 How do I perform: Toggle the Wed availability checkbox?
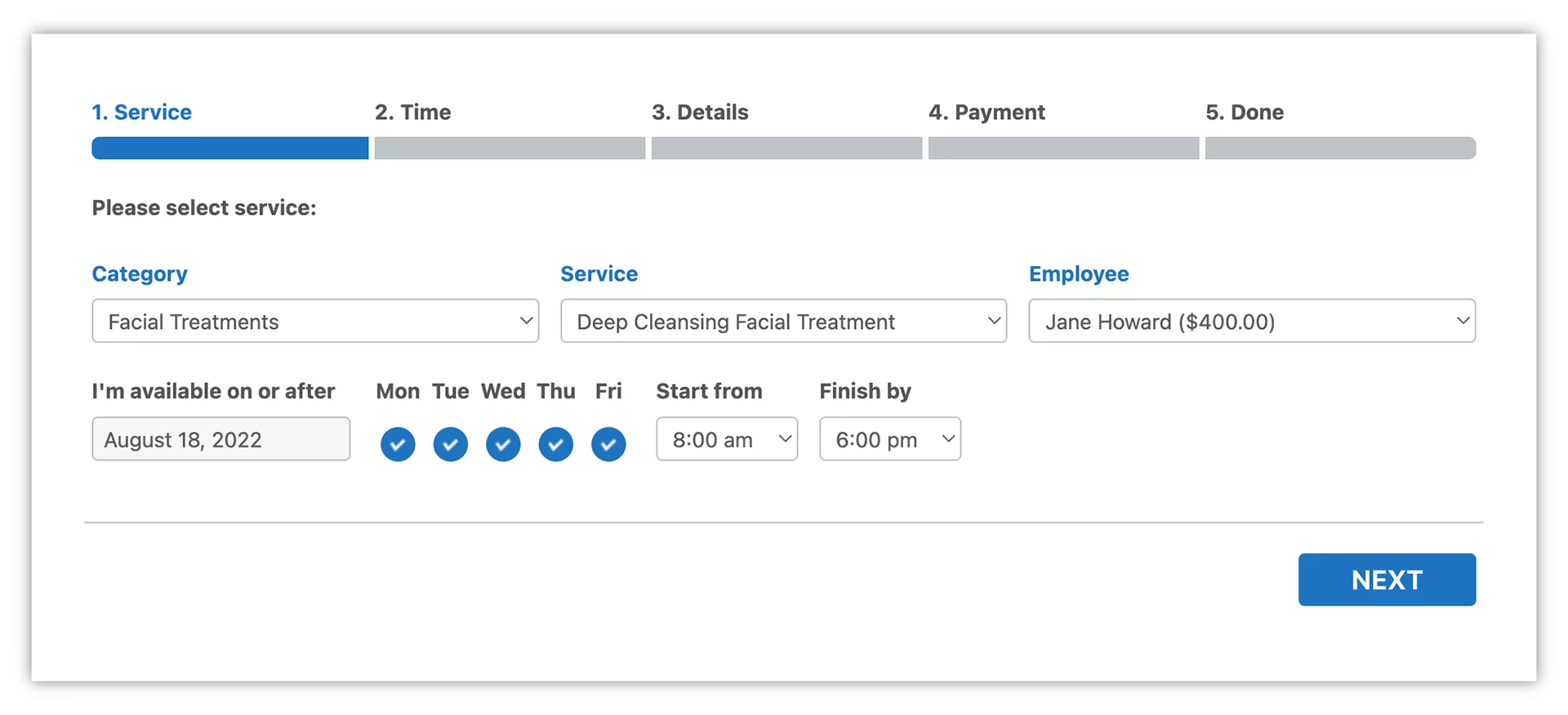coord(503,444)
